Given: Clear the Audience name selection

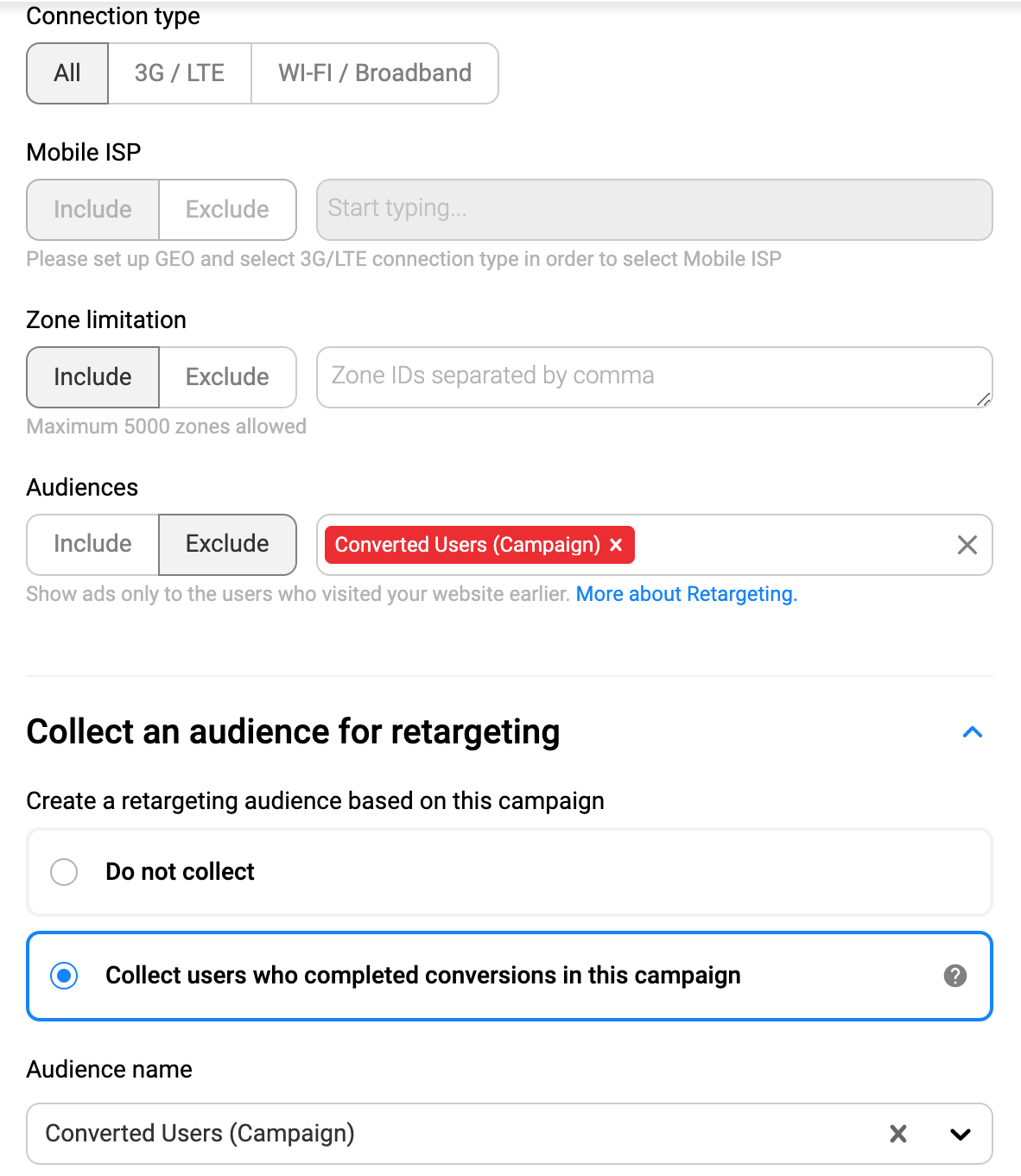Looking at the screenshot, I should pyautogui.click(x=898, y=1134).
